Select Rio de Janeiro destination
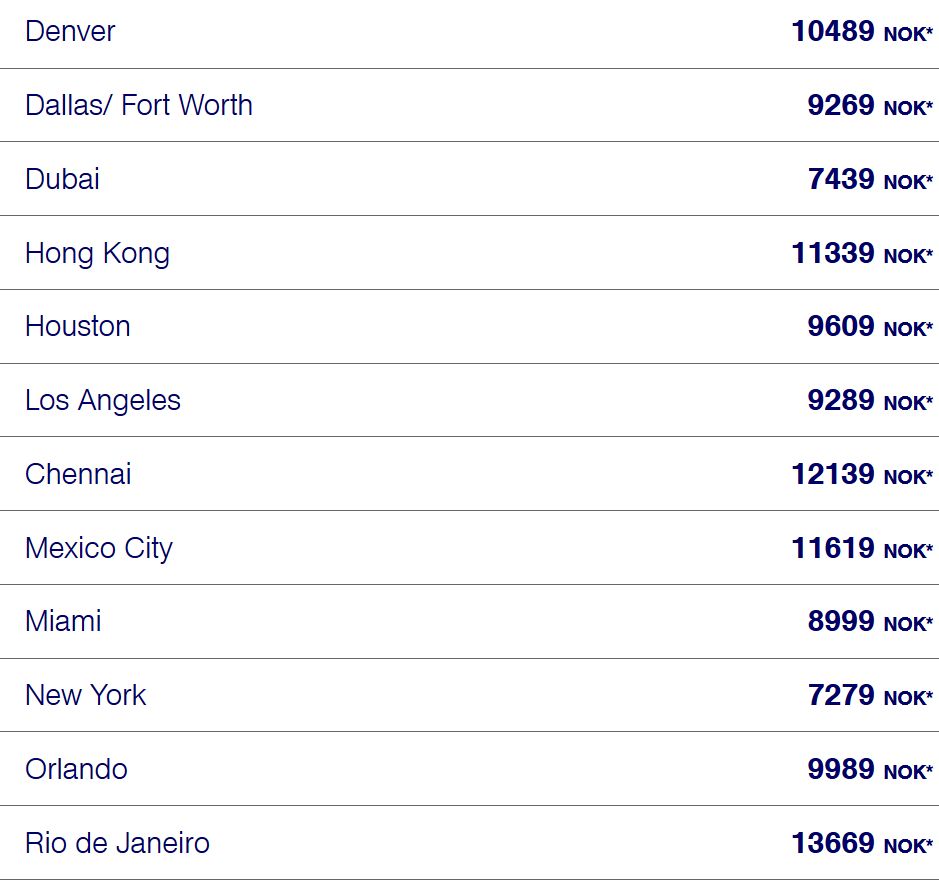Viewport: 939px width, 883px height. [x=470, y=843]
